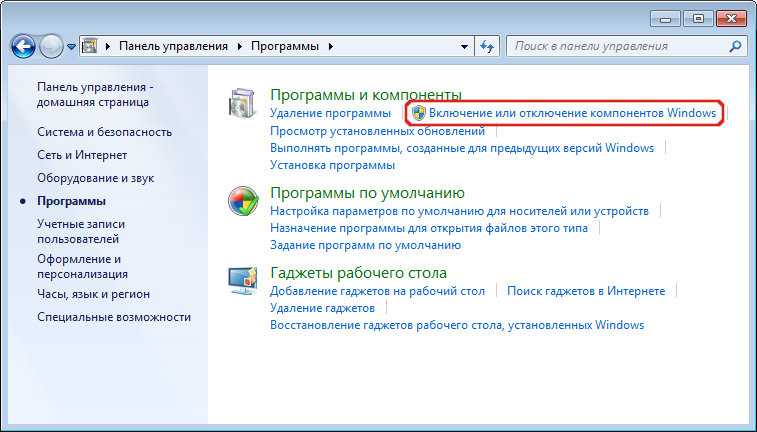The width and height of the screenshot is (757, 432).
Task: Minimize the Control Panel window
Action: 665,19
